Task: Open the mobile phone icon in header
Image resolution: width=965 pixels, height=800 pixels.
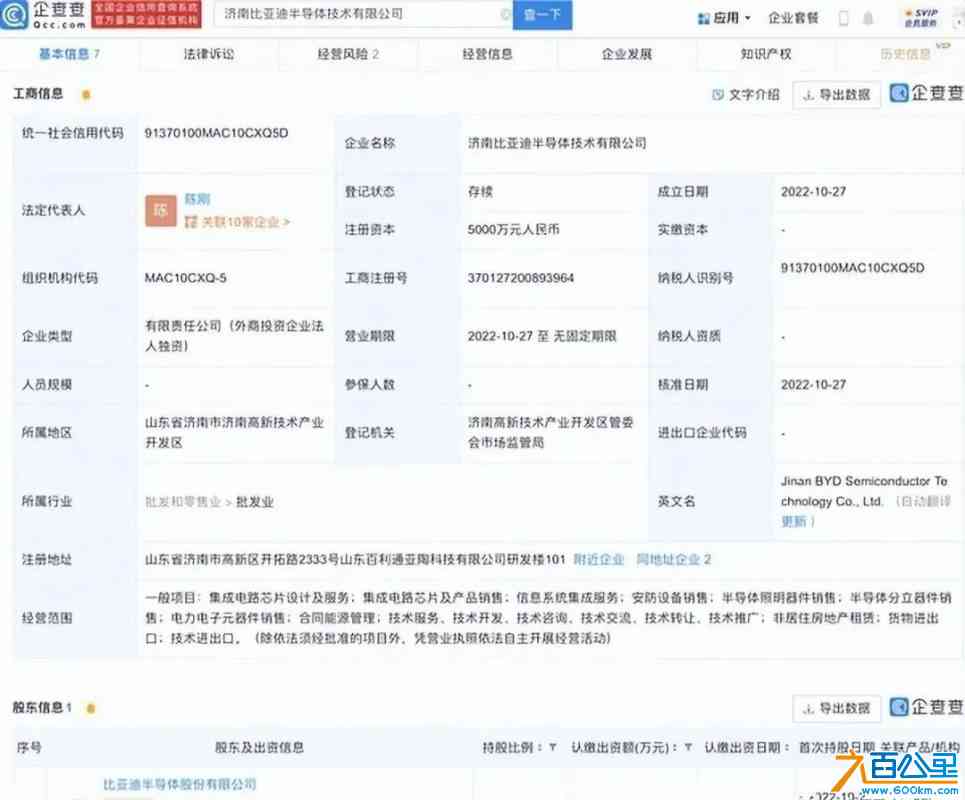Action: (x=844, y=18)
